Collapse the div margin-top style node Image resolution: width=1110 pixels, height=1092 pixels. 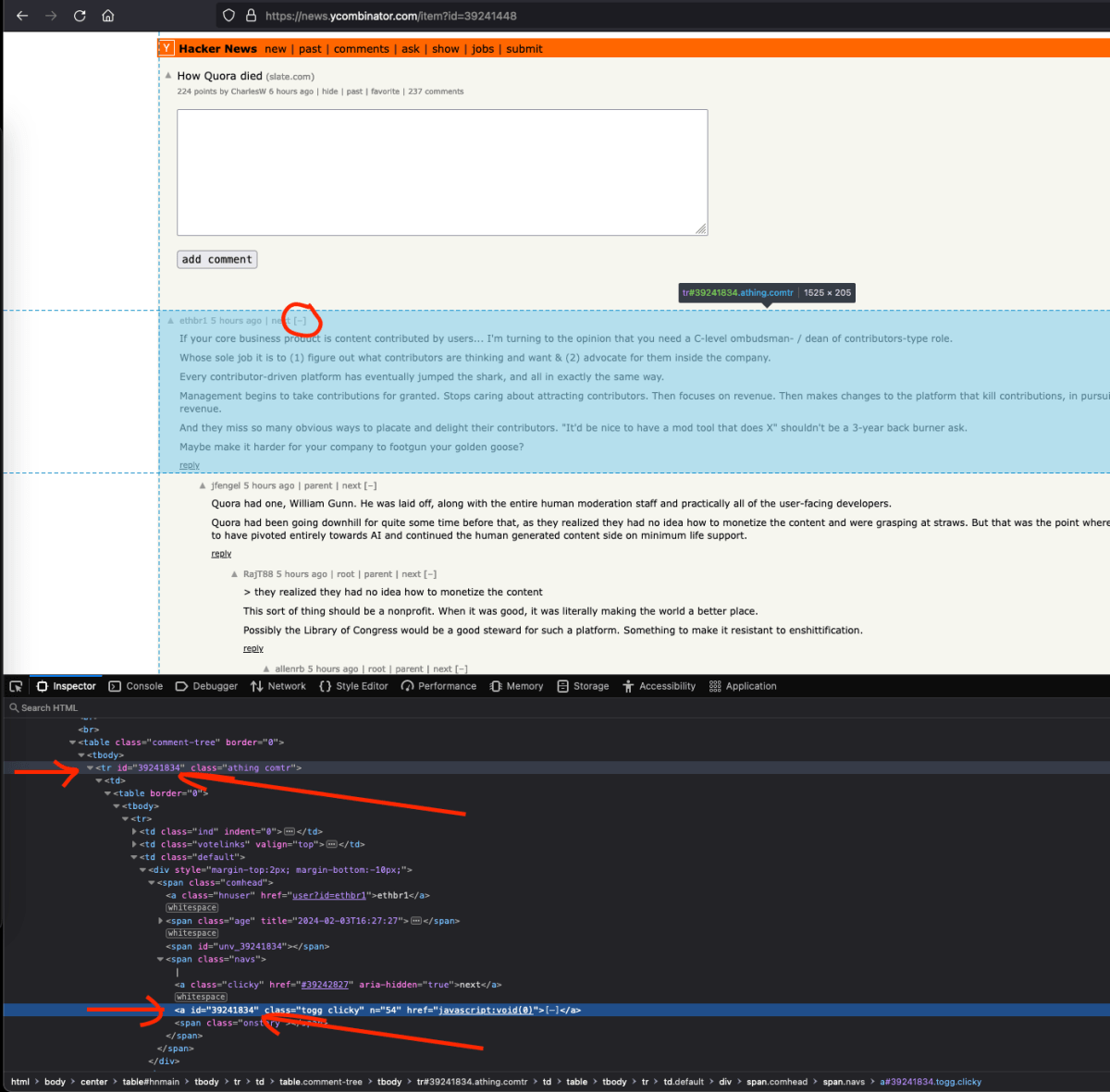(x=143, y=870)
